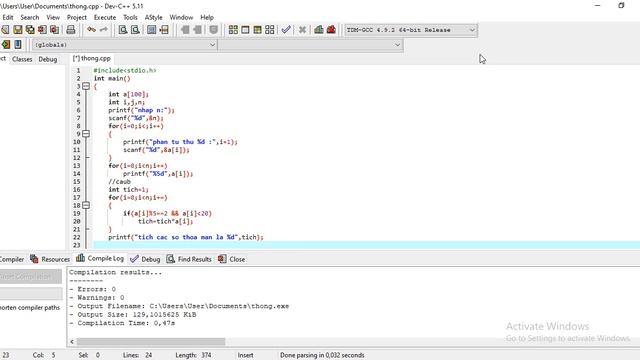Click the Find toolbar icon

click(122, 30)
